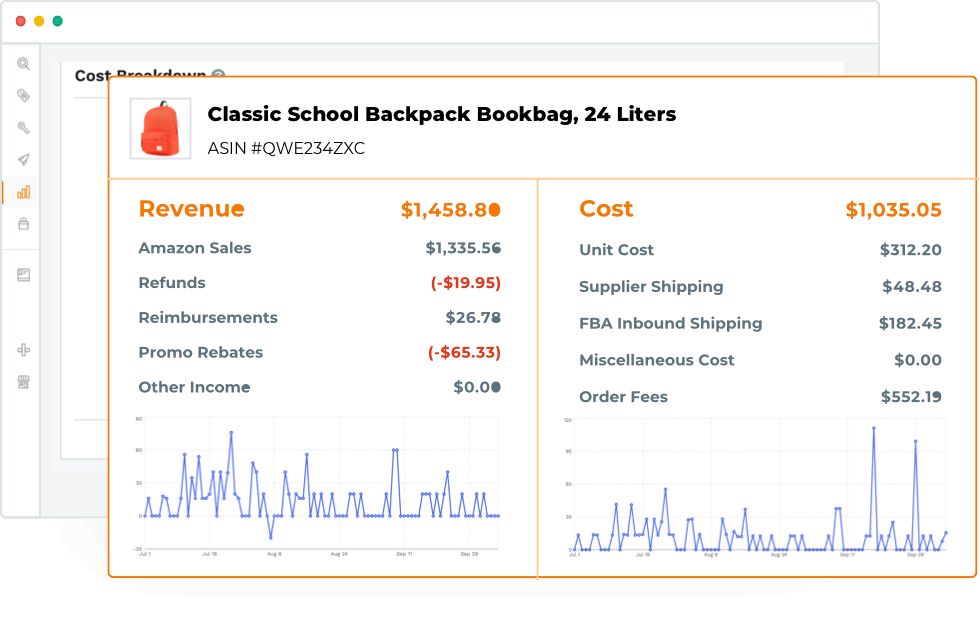This screenshot has height=620, width=980.
Task: Click the highest peak on cost chart
Action: pos(873,428)
